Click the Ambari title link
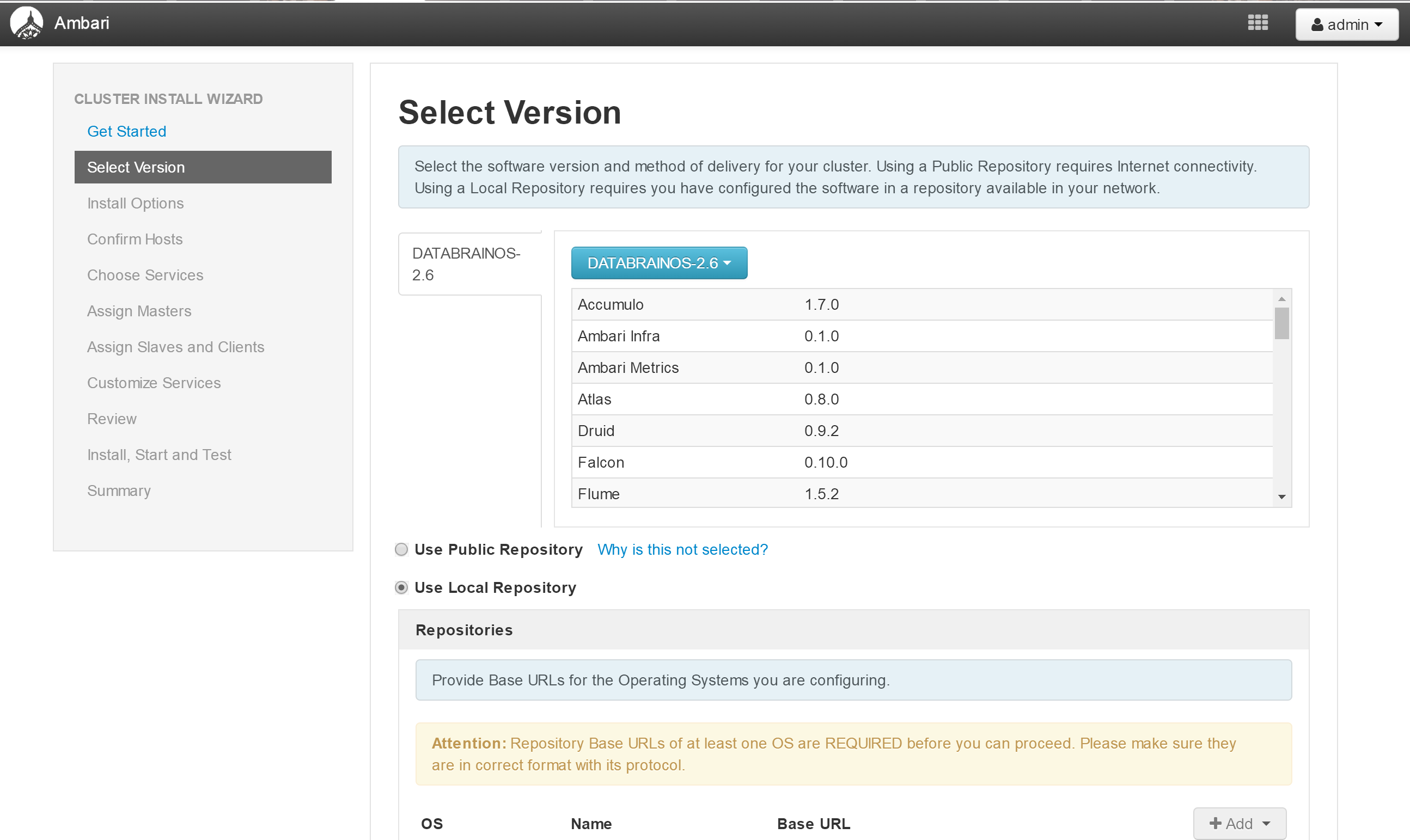Viewport: 1410px width, 840px height. coord(82,23)
